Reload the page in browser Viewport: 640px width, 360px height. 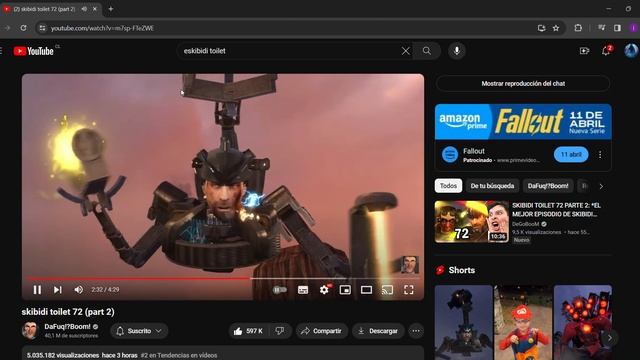(x=23, y=28)
